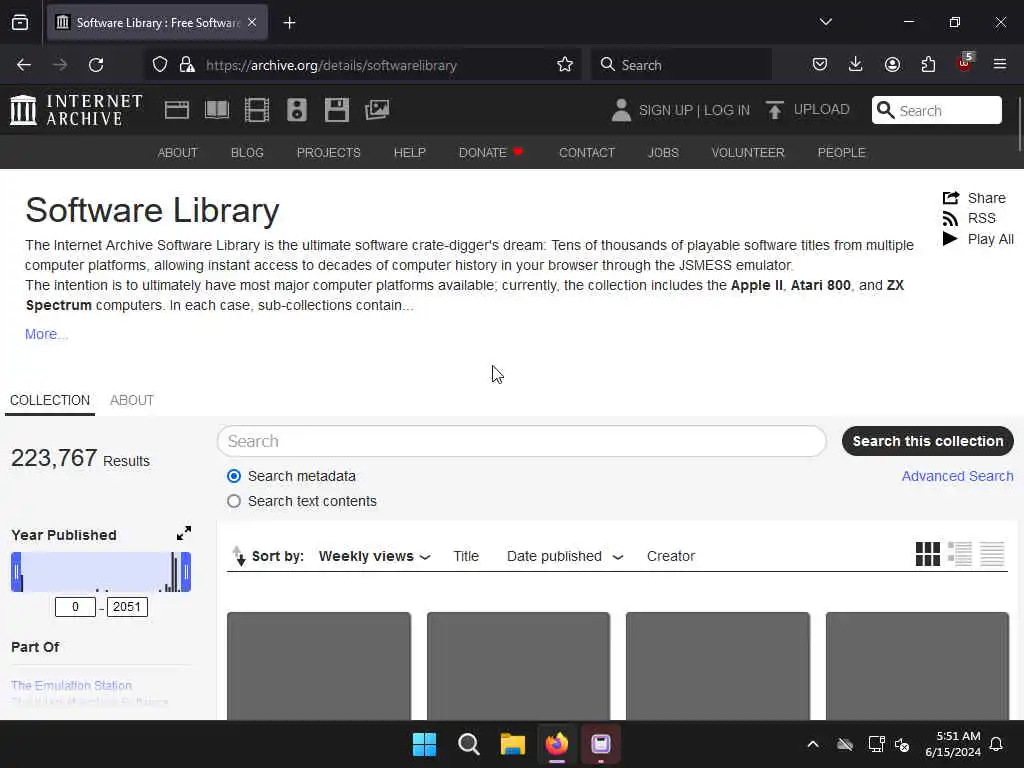Image resolution: width=1024 pixels, height=768 pixels.
Task: Open the Video film strip icon
Action: (x=257, y=110)
